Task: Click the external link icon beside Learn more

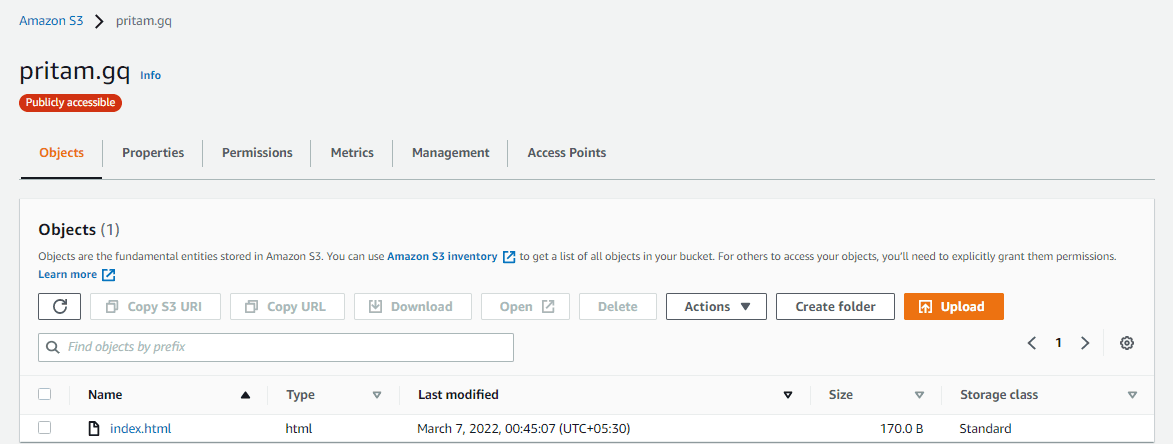Action: coord(108,274)
